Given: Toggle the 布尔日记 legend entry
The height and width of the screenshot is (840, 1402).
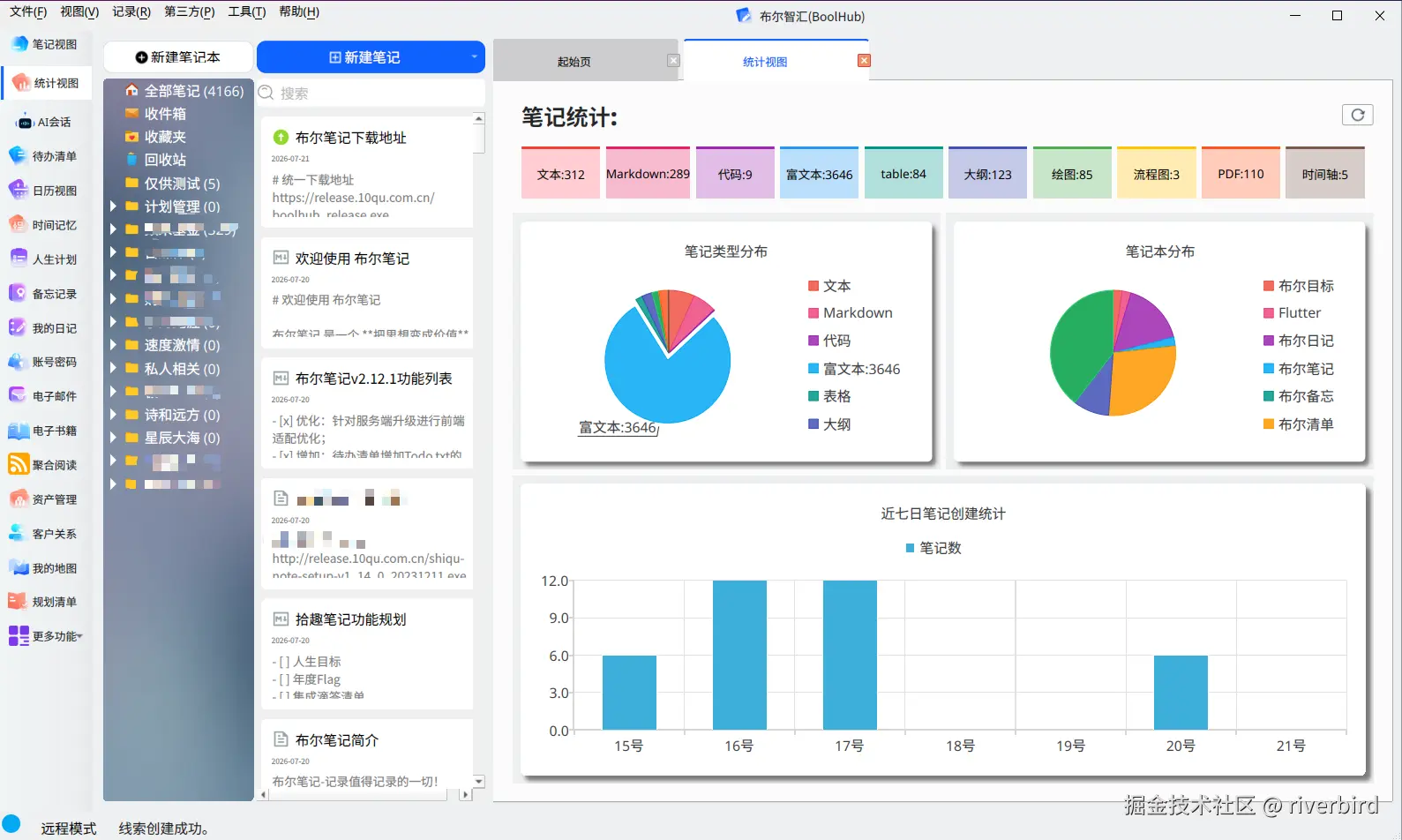Looking at the screenshot, I should (x=1299, y=341).
